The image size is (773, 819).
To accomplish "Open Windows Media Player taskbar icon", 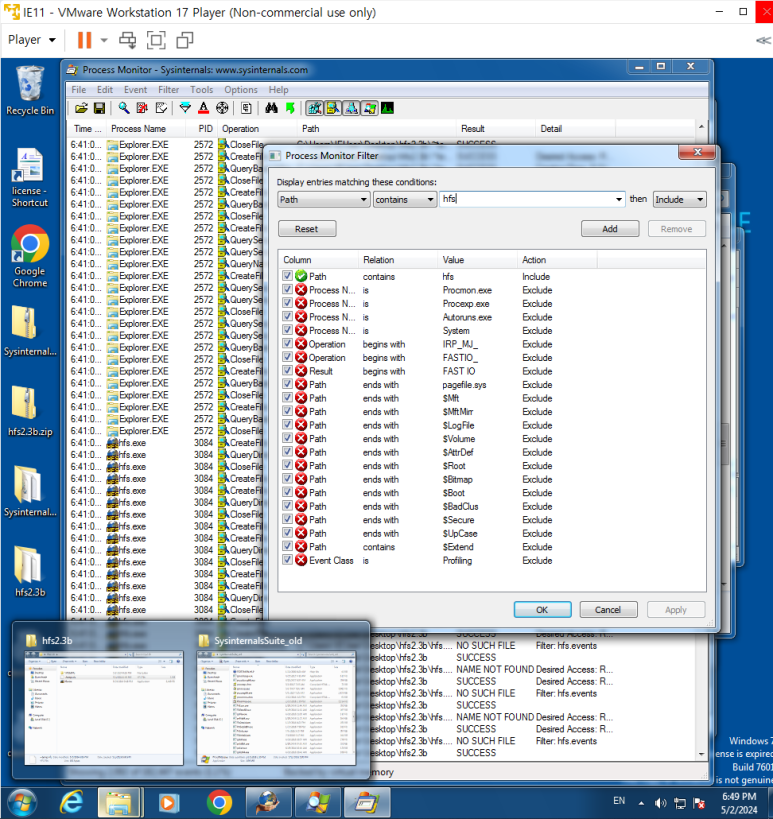I will click(x=169, y=802).
